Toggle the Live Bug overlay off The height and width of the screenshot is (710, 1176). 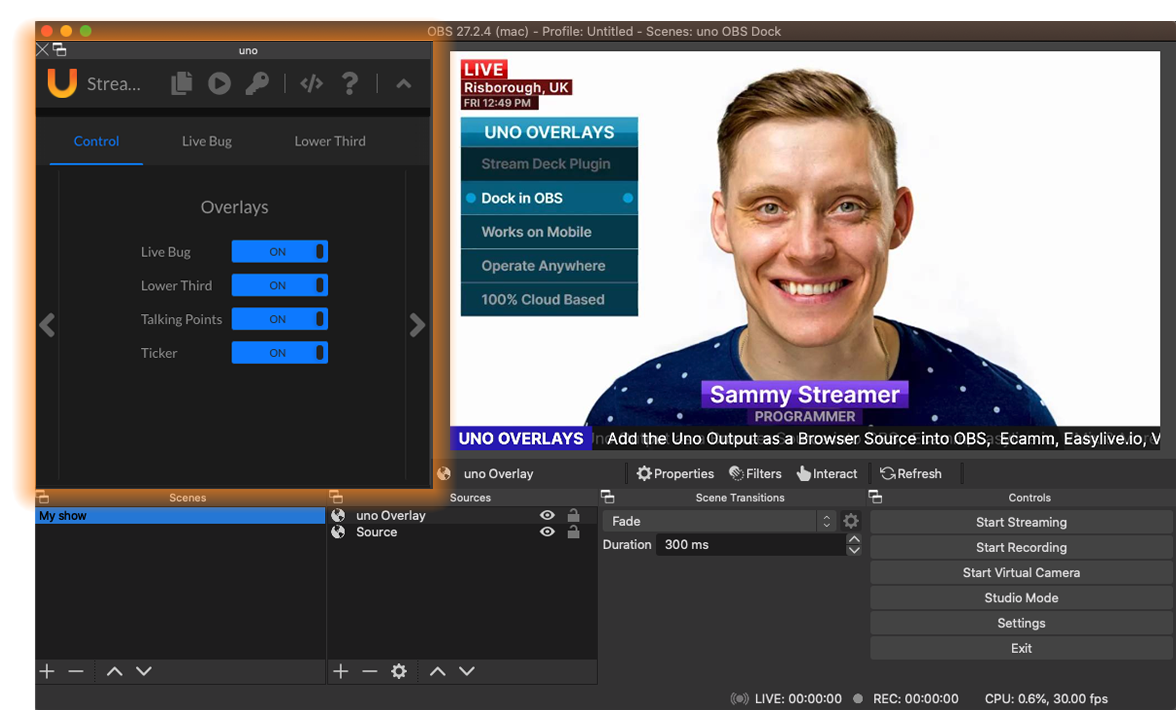pos(279,251)
